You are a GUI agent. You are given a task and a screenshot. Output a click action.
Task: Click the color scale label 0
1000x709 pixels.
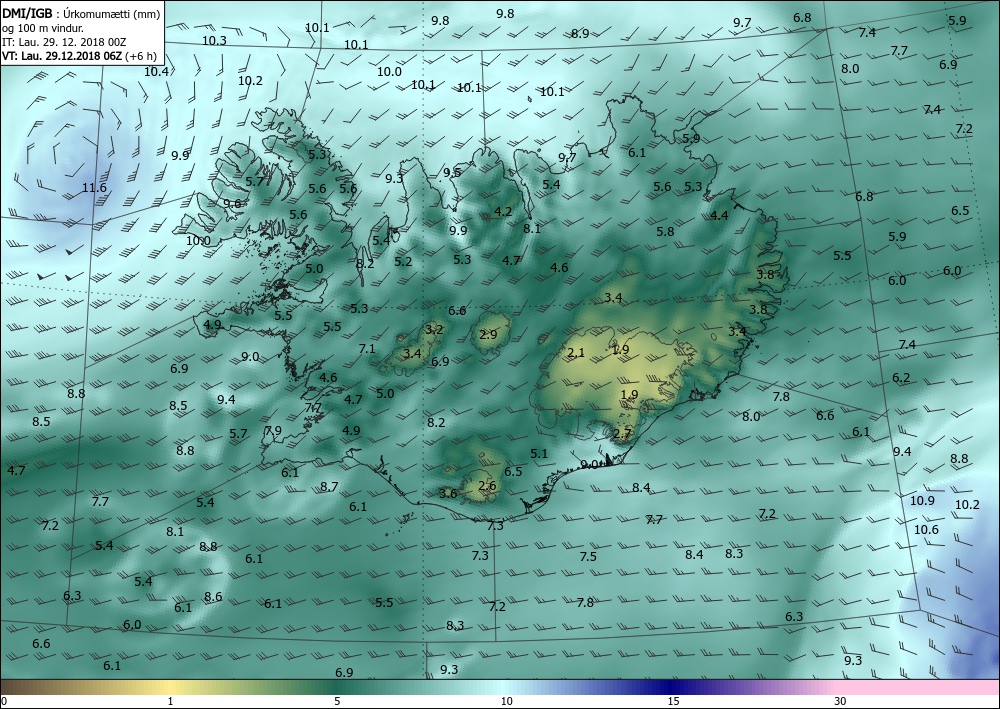(x=4, y=702)
